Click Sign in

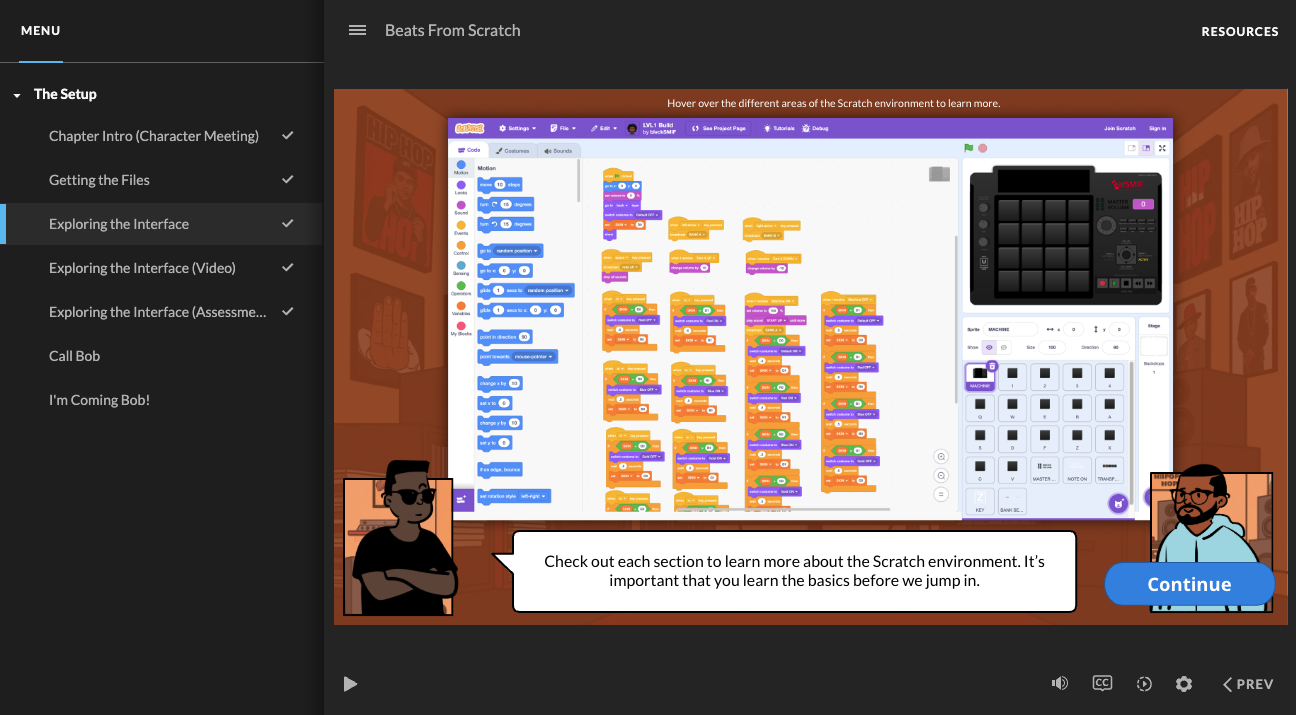(x=1157, y=128)
